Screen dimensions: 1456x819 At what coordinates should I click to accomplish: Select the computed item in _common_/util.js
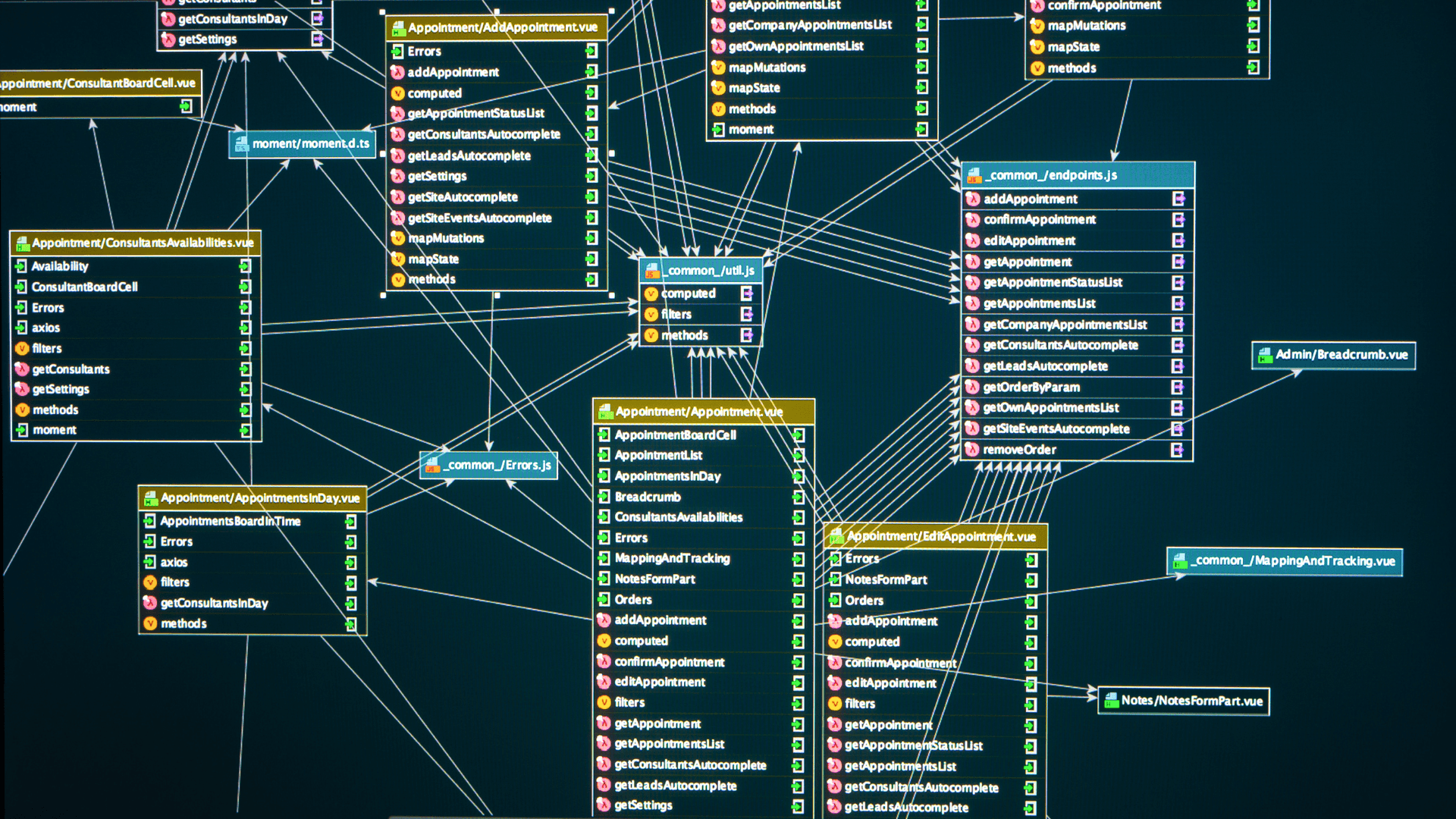coord(693,293)
